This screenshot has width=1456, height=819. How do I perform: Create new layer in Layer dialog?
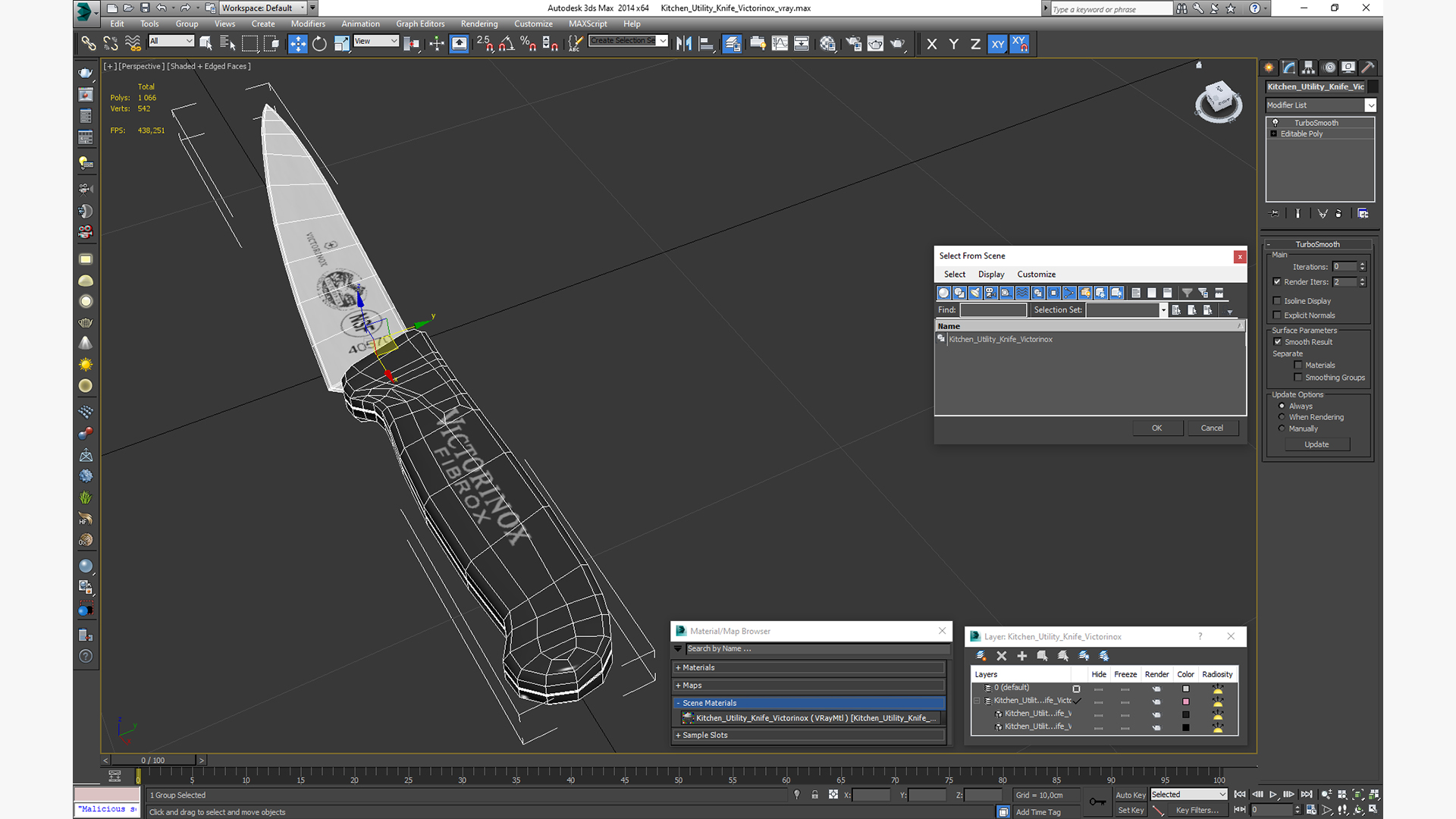tap(981, 656)
